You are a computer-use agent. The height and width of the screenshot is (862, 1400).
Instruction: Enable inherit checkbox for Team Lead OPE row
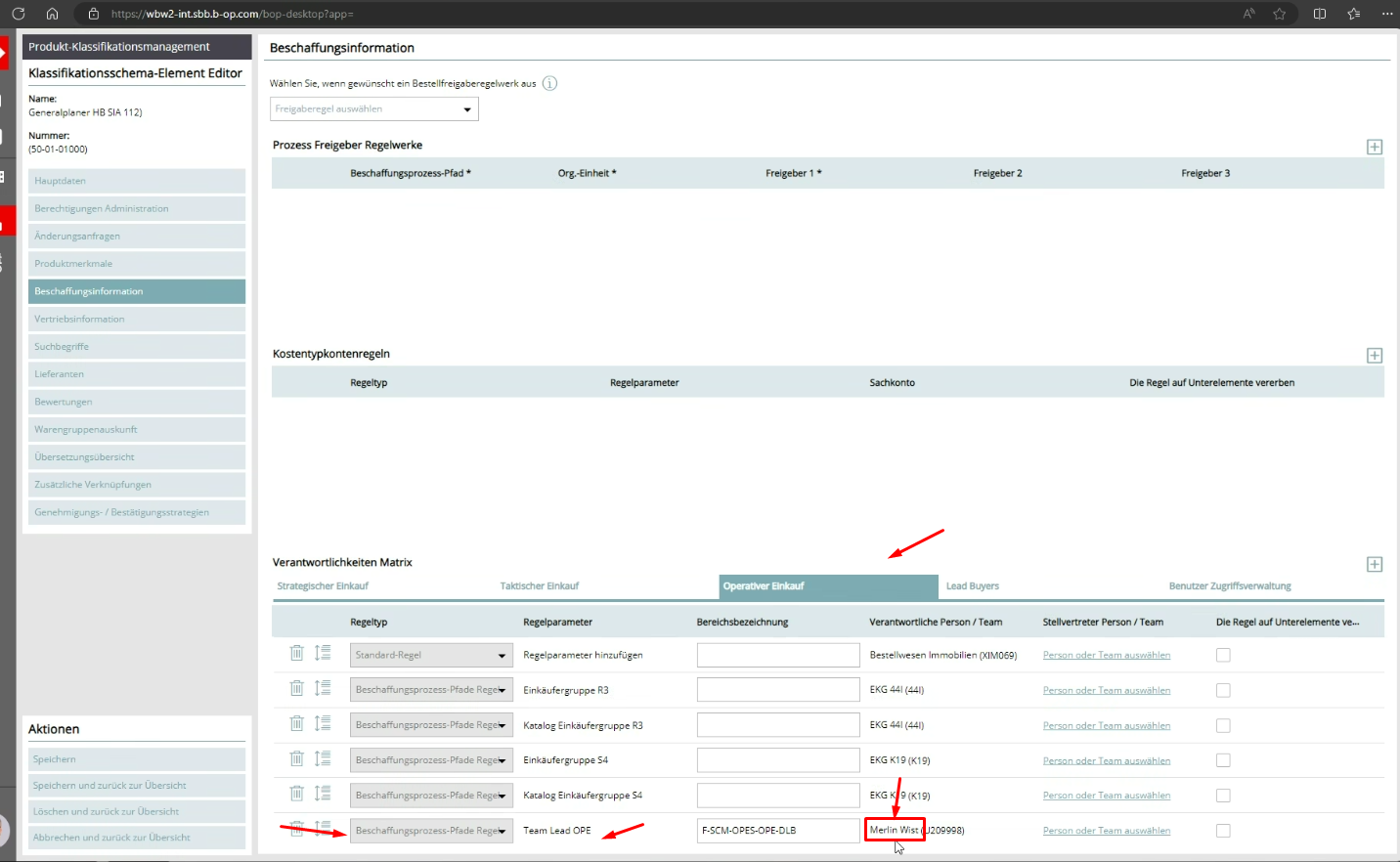tap(1222, 831)
